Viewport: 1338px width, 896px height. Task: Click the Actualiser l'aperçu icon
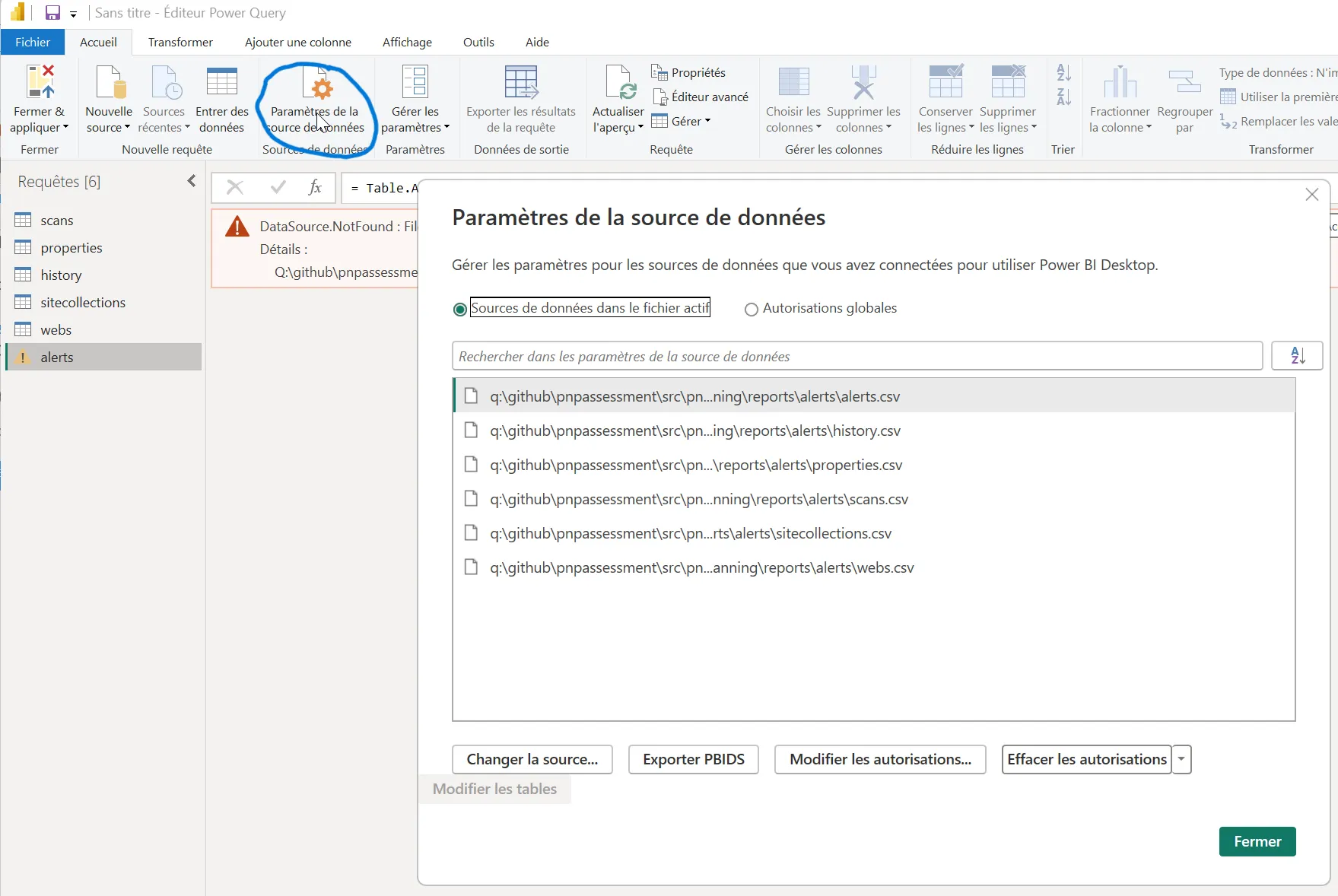[618, 82]
